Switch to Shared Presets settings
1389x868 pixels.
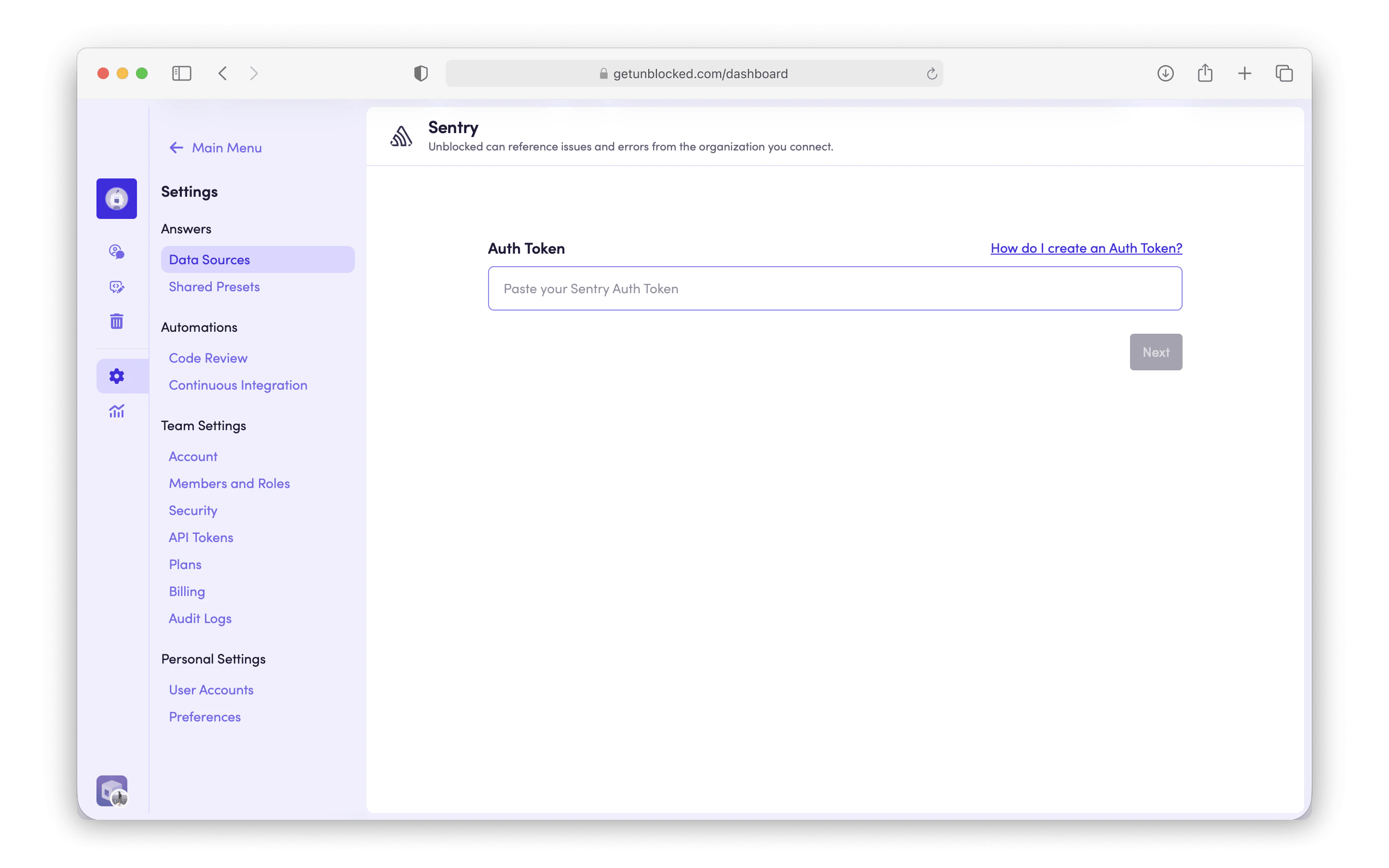[214, 286]
